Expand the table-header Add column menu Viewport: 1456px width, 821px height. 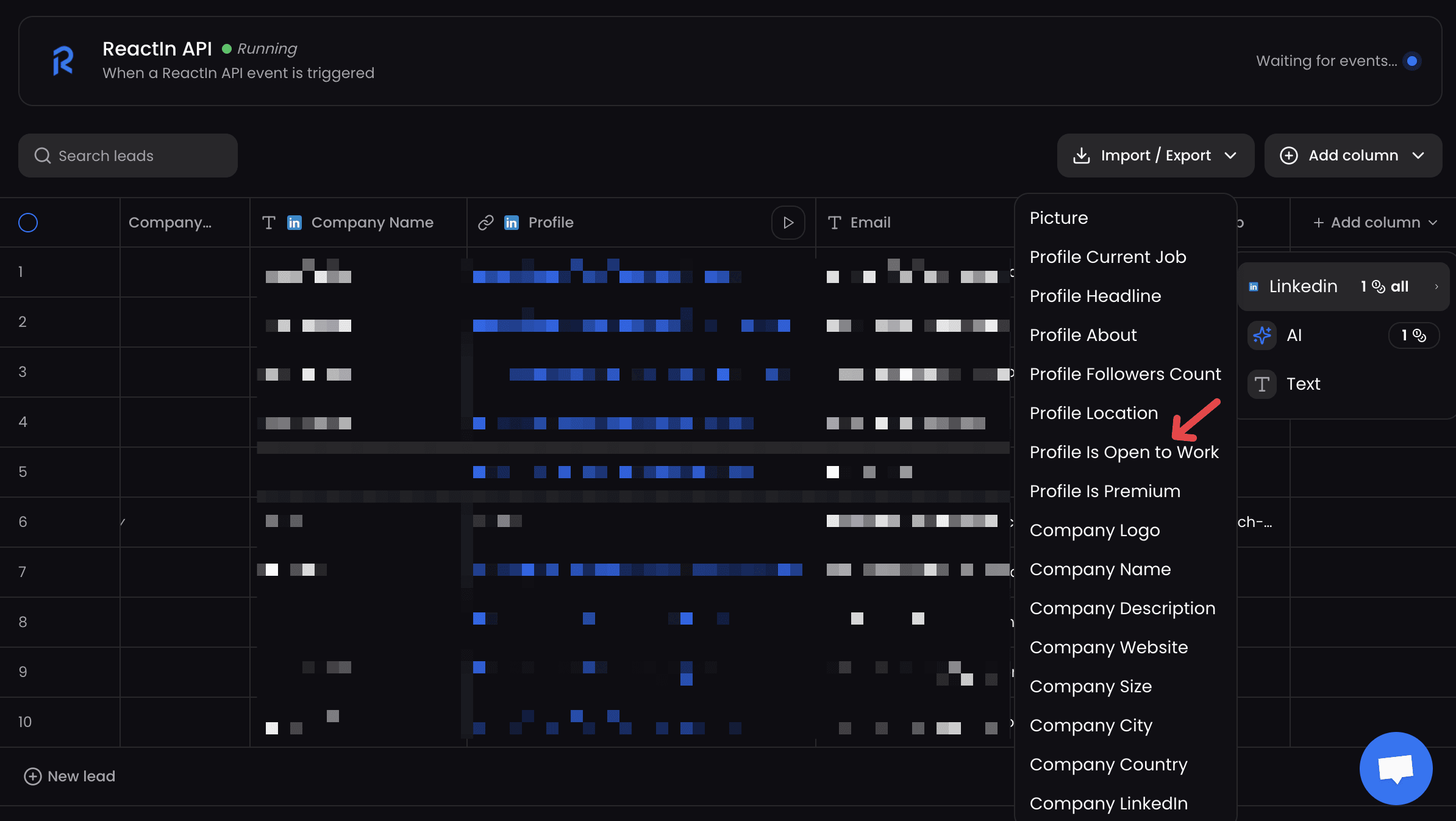point(1376,223)
